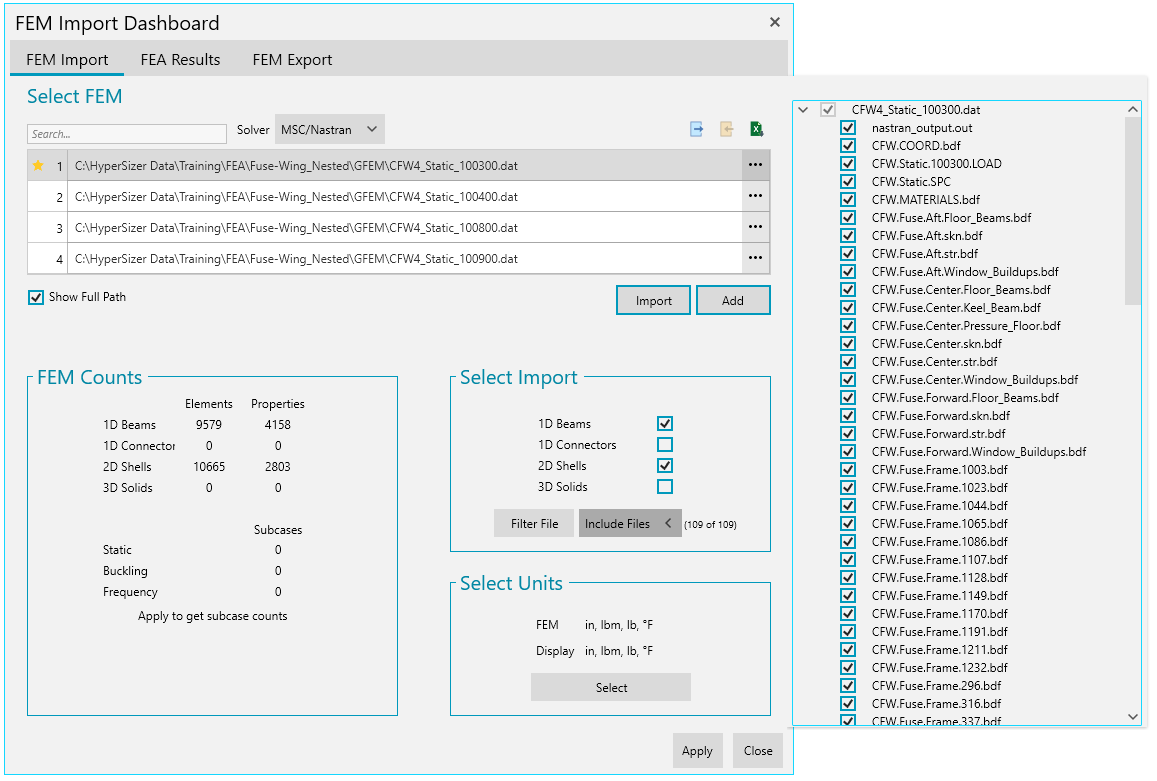This screenshot has width=1157, height=781.
Task: Click the 2D Shells elements value 10665
Action: 209,467
